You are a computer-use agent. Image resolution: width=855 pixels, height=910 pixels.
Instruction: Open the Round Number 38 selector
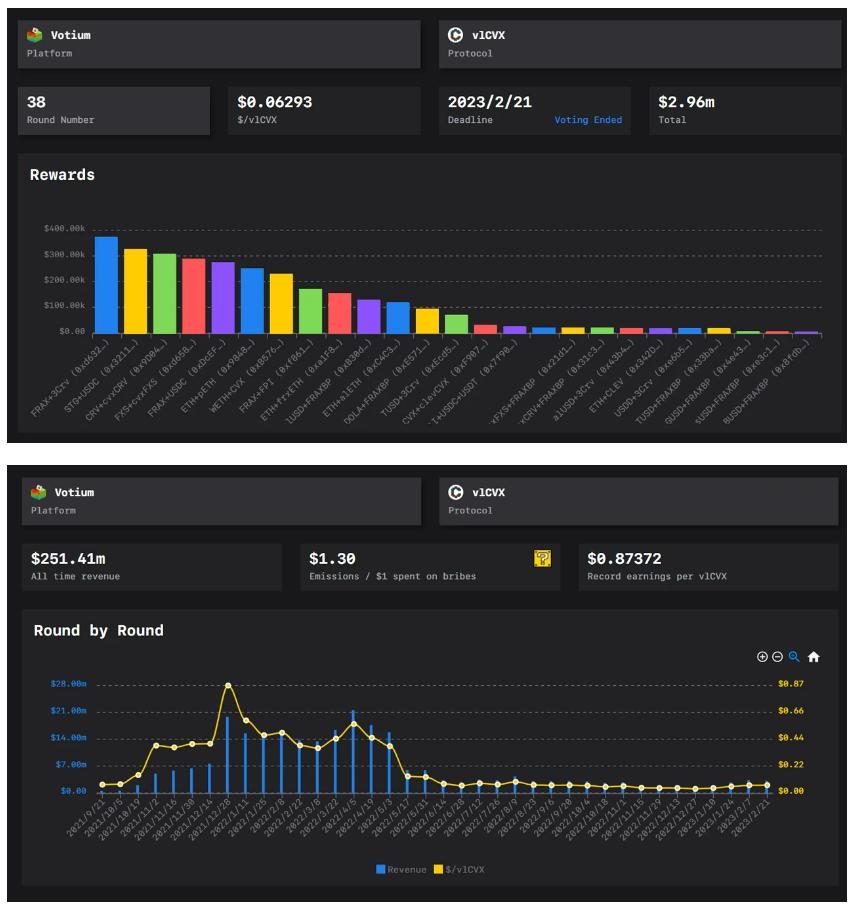[114, 110]
